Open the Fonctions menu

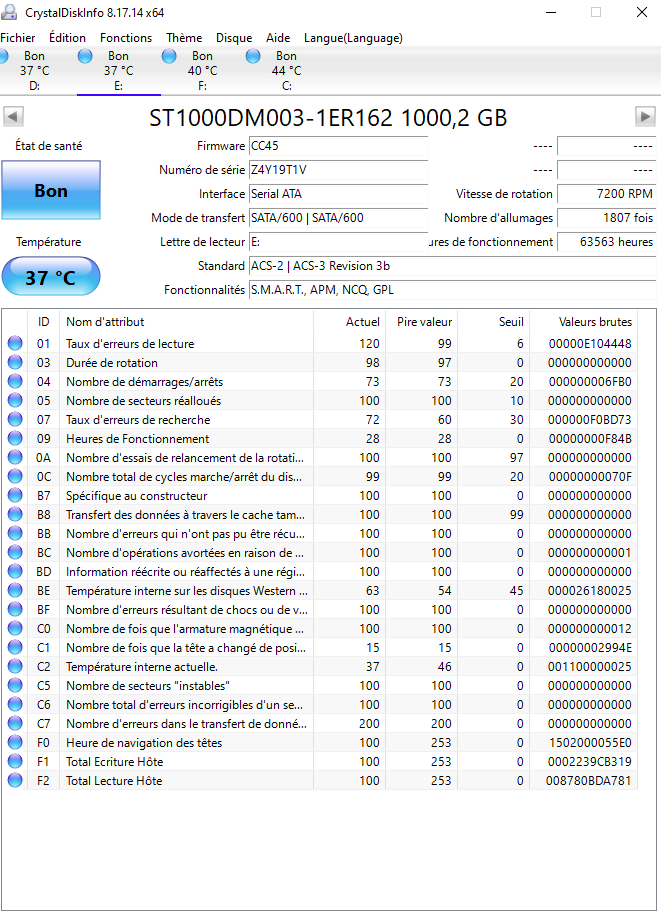126,38
